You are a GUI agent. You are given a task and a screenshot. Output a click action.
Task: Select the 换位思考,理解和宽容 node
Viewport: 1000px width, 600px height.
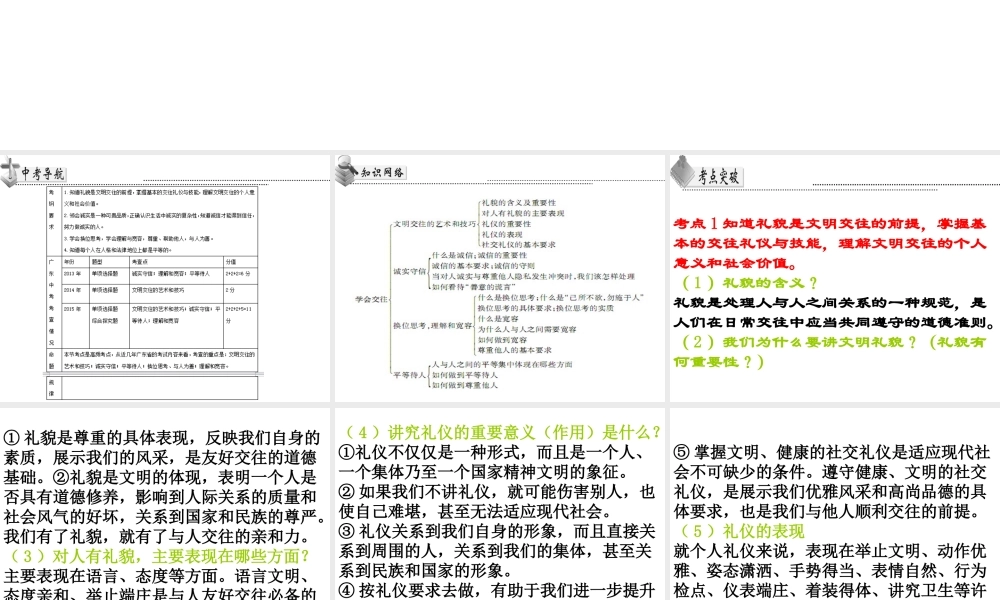[x=432, y=326]
